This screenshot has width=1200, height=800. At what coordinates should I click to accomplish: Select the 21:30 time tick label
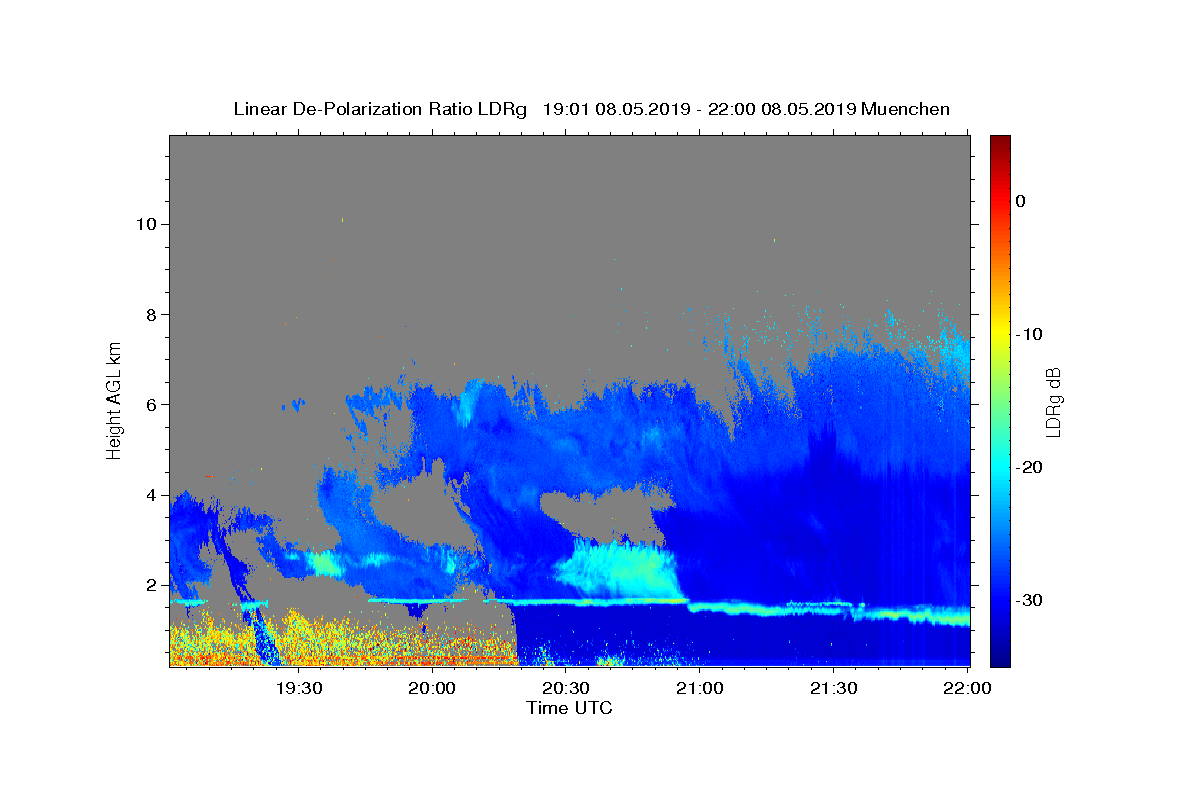[833, 688]
